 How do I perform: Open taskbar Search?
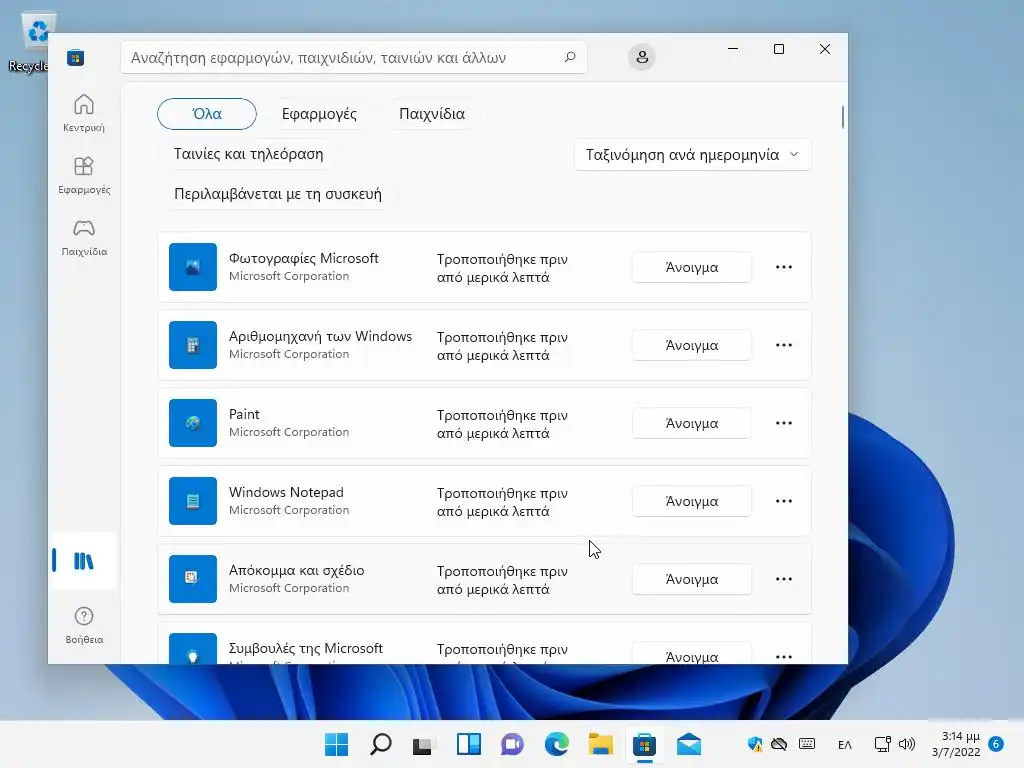coord(381,744)
